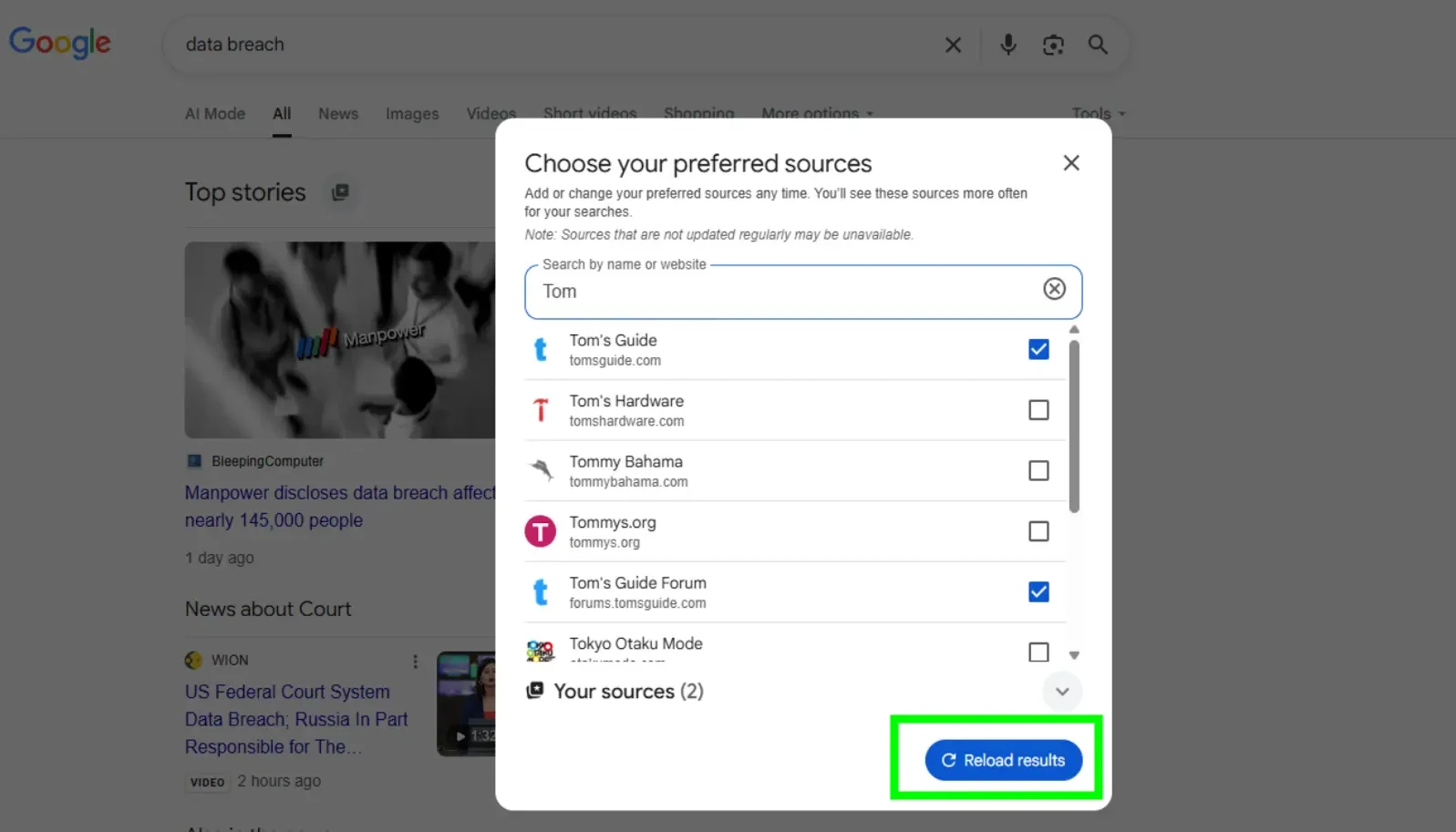
Task: Open Google Lens image search icon
Action: 1053,45
